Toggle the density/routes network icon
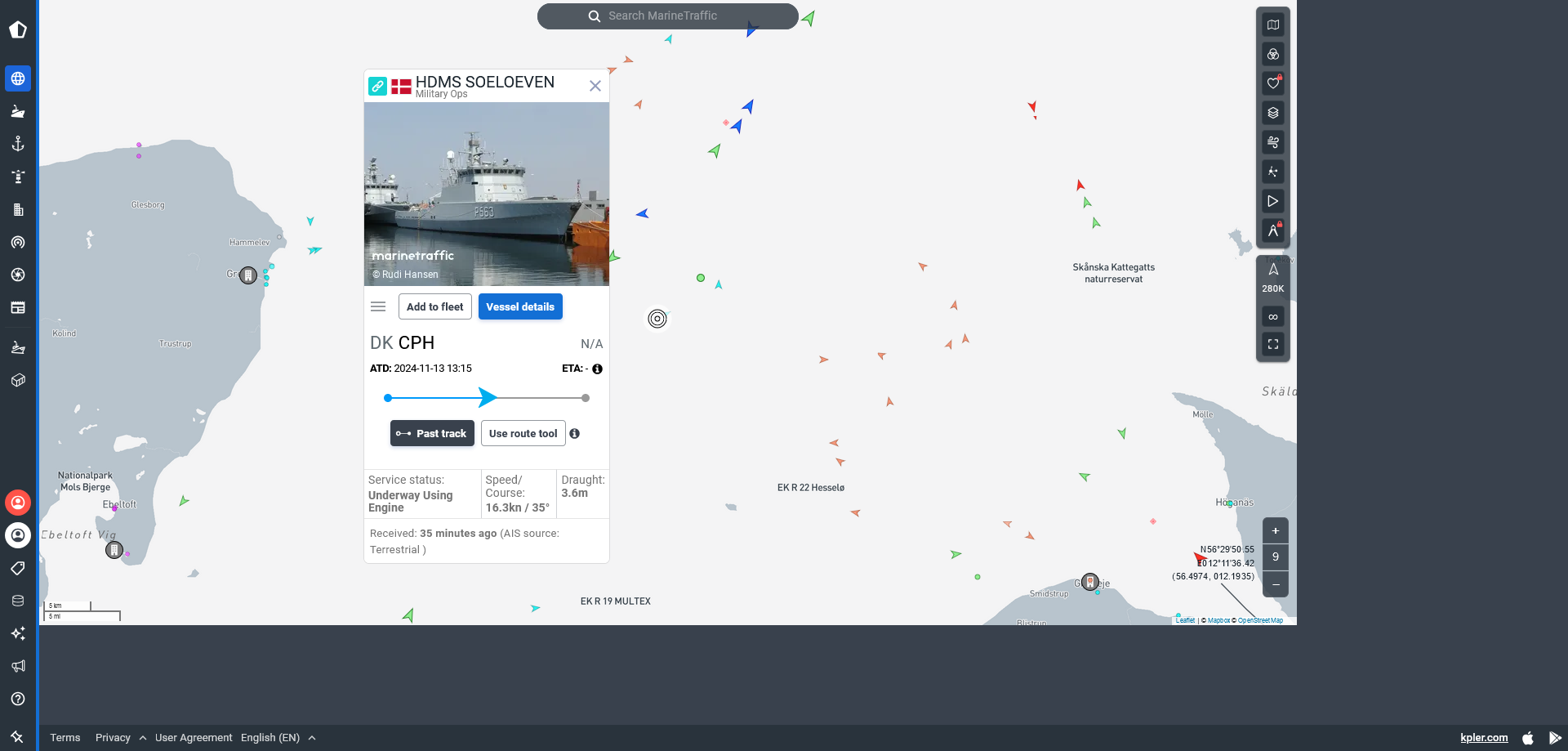Image resolution: width=1568 pixels, height=751 pixels. [x=1273, y=172]
